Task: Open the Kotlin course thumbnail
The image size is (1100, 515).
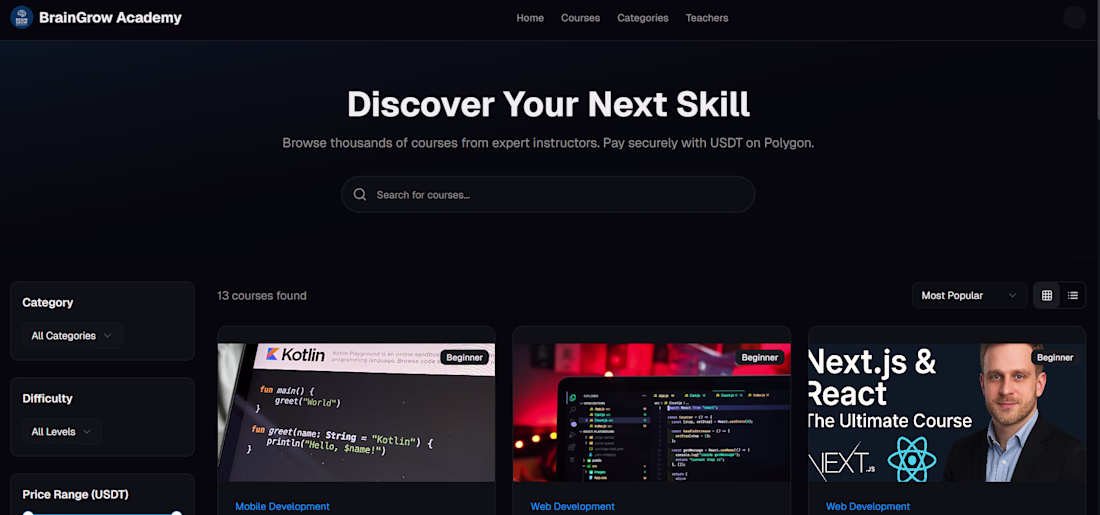Action: [x=356, y=413]
